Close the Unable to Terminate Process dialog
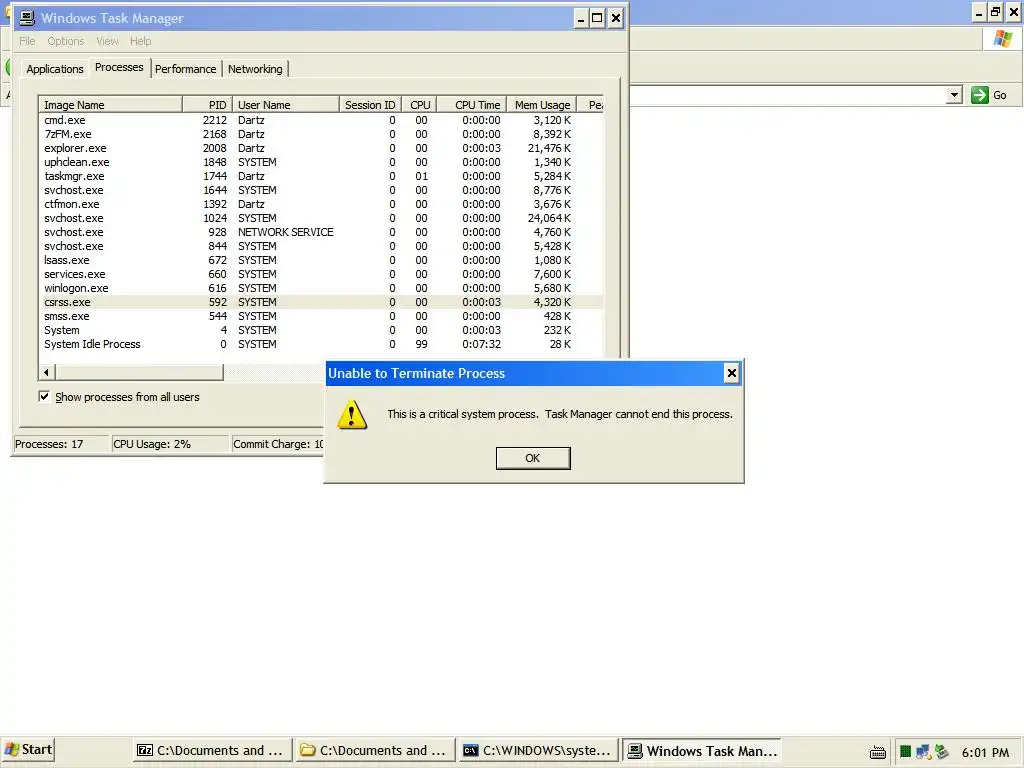 click(x=731, y=373)
